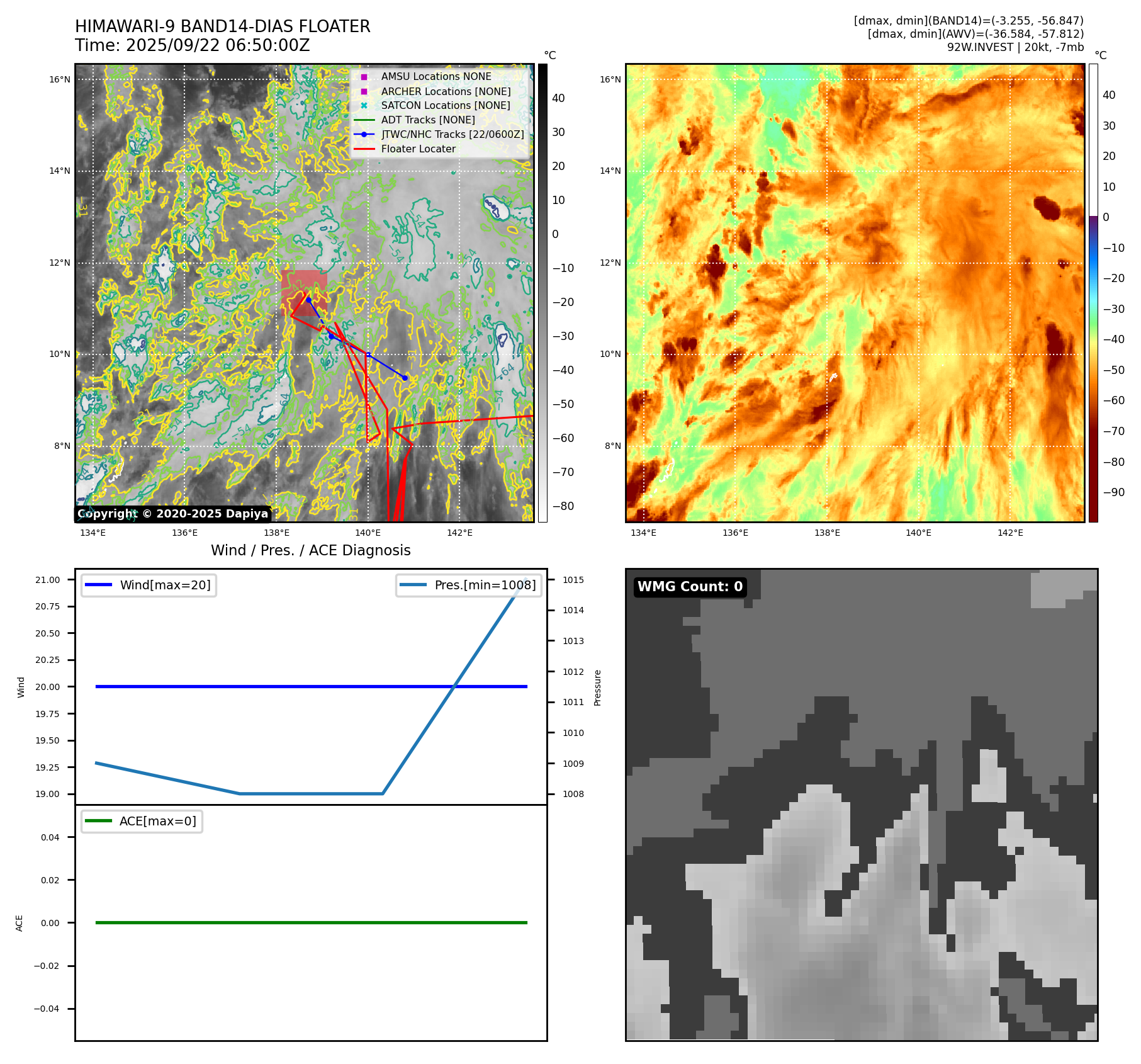1141x1064 pixels.
Task: Click the 'Pres.[min=1008]' legend box
Action: point(469,585)
